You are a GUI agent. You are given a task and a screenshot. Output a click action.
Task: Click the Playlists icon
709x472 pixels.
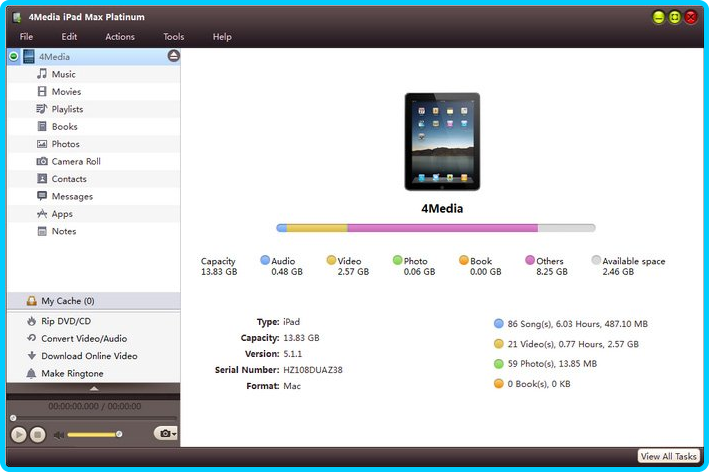(x=42, y=109)
